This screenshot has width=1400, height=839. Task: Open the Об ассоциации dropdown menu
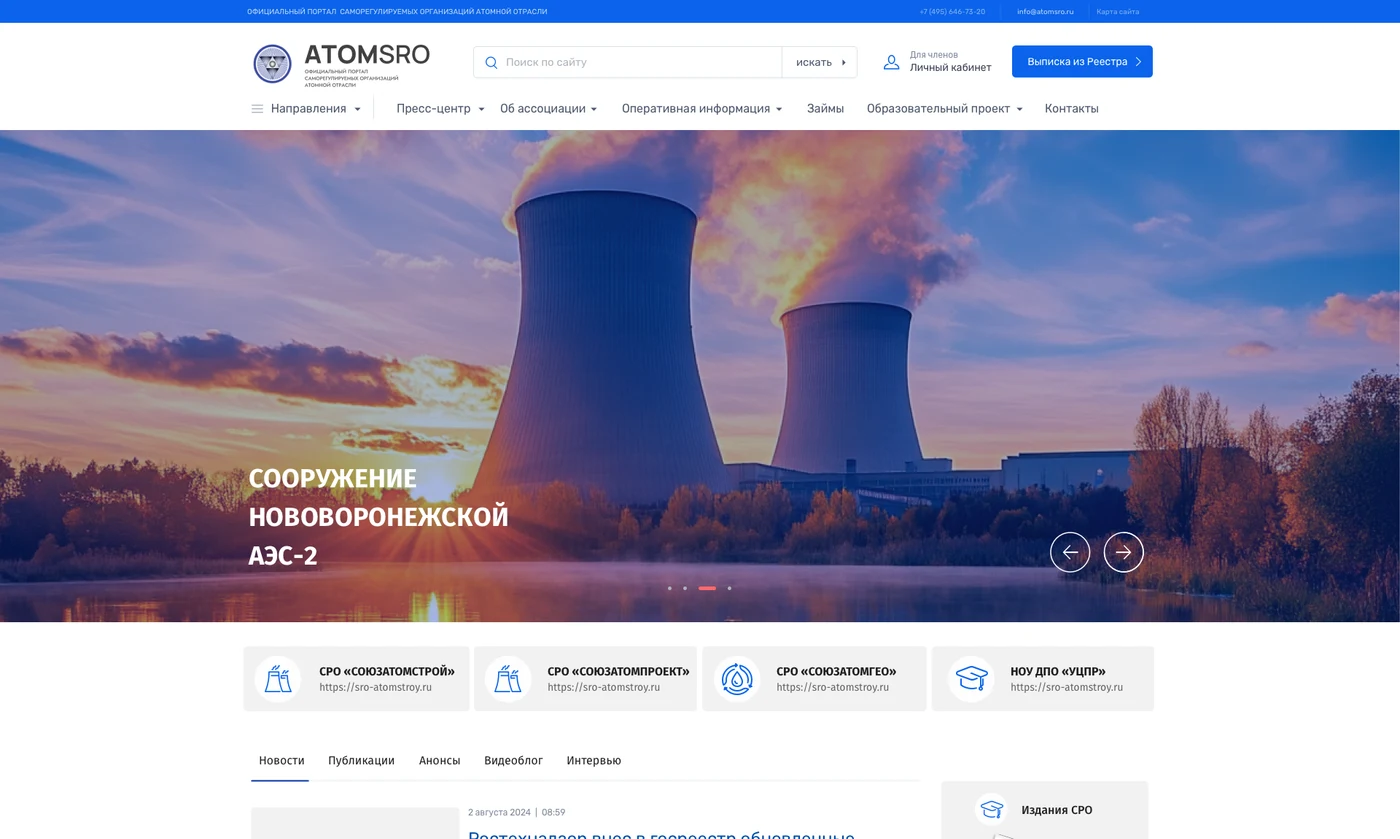[x=548, y=109]
